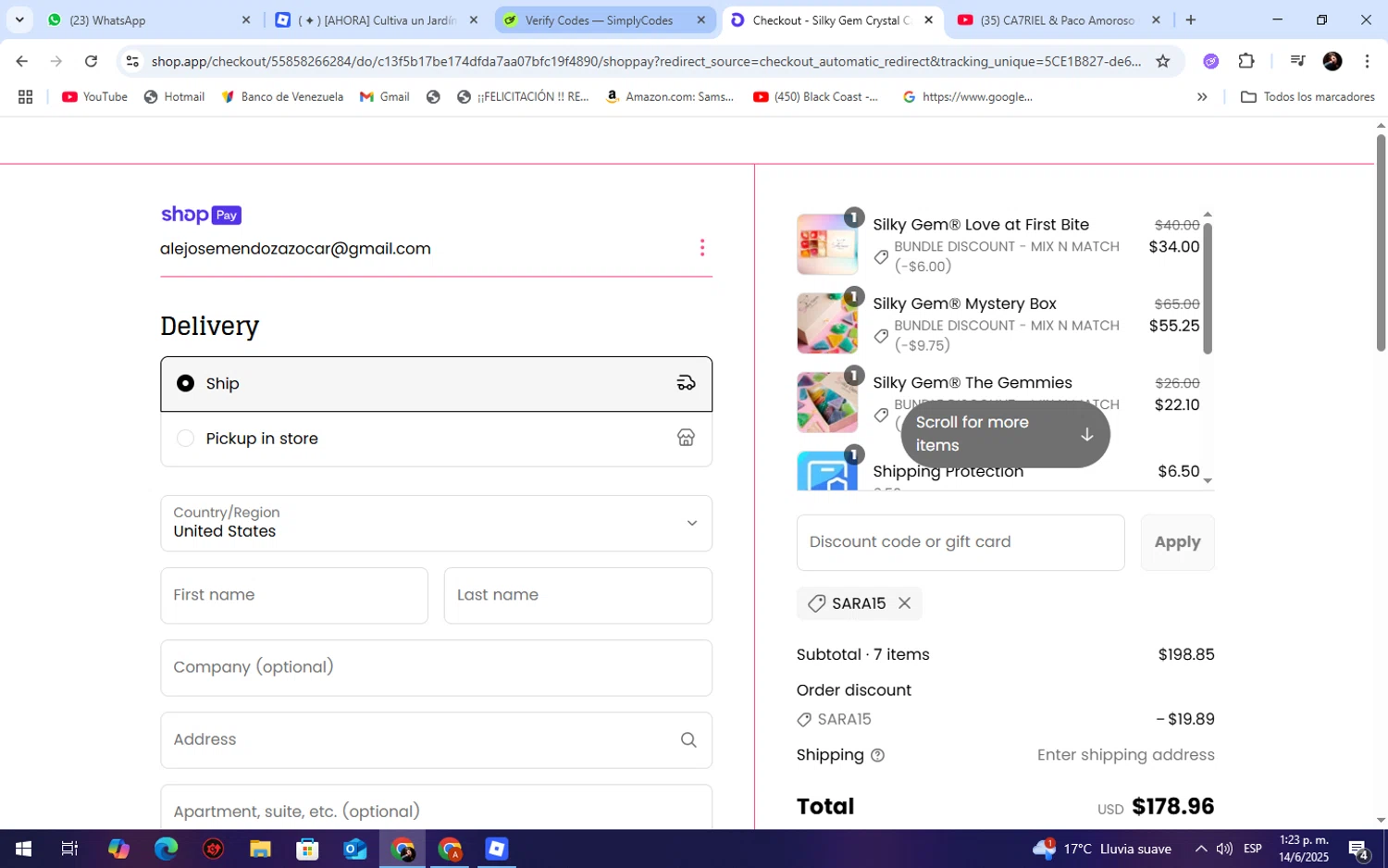Open the Shop Pay account options menu
The height and width of the screenshot is (868, 1388).
702,248
